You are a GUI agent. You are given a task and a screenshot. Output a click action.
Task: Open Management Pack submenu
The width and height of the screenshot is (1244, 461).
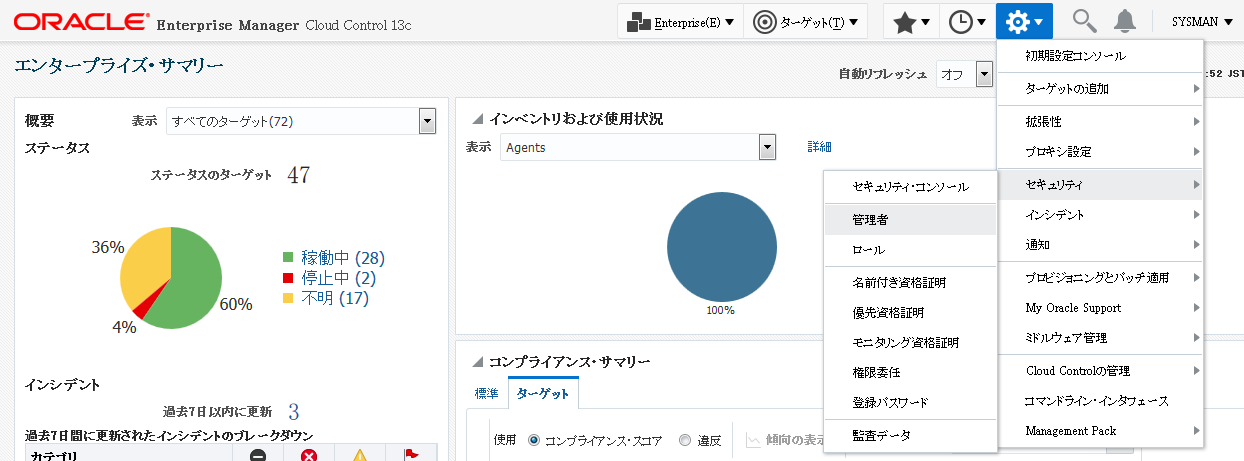1100,431
